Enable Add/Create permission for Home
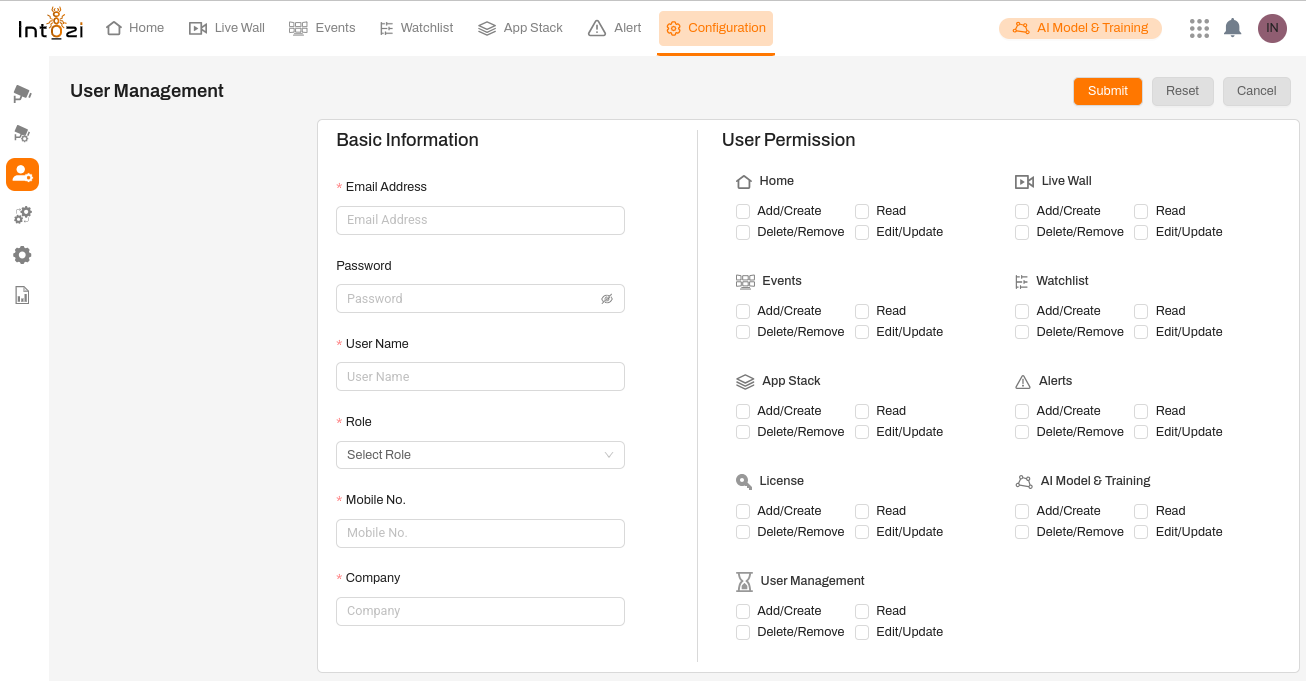The width and height of the screenshot is (1306, 681). coord(743,211)
